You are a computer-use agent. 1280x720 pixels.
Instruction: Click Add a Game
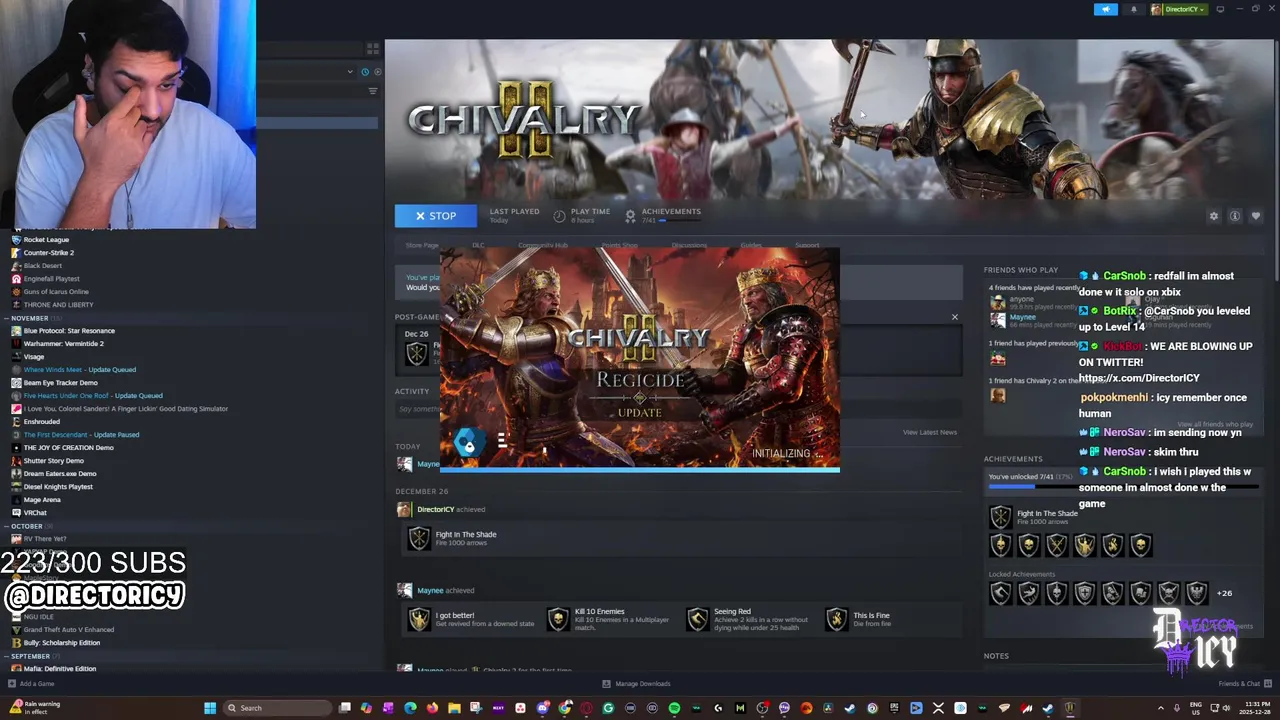(31, 684)
